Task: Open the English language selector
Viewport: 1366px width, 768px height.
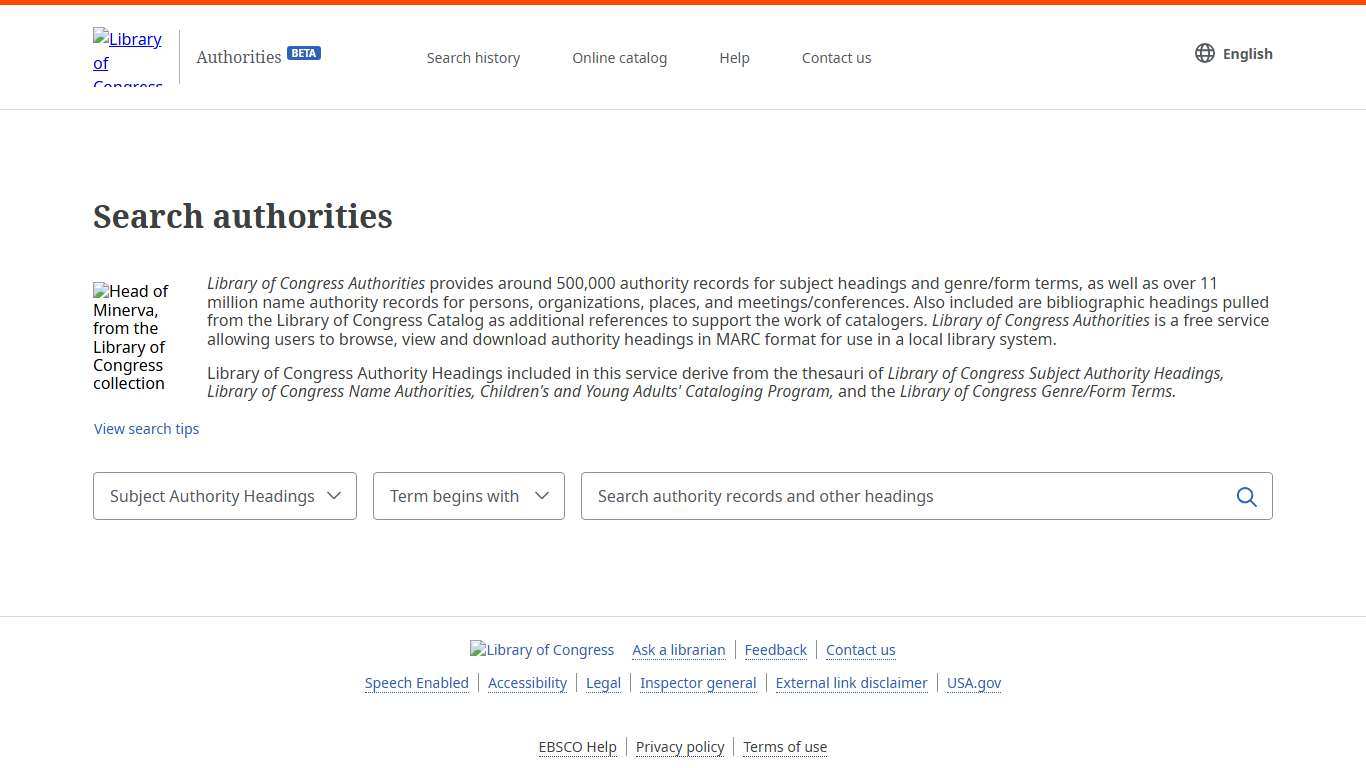Action: (1246, 54)
